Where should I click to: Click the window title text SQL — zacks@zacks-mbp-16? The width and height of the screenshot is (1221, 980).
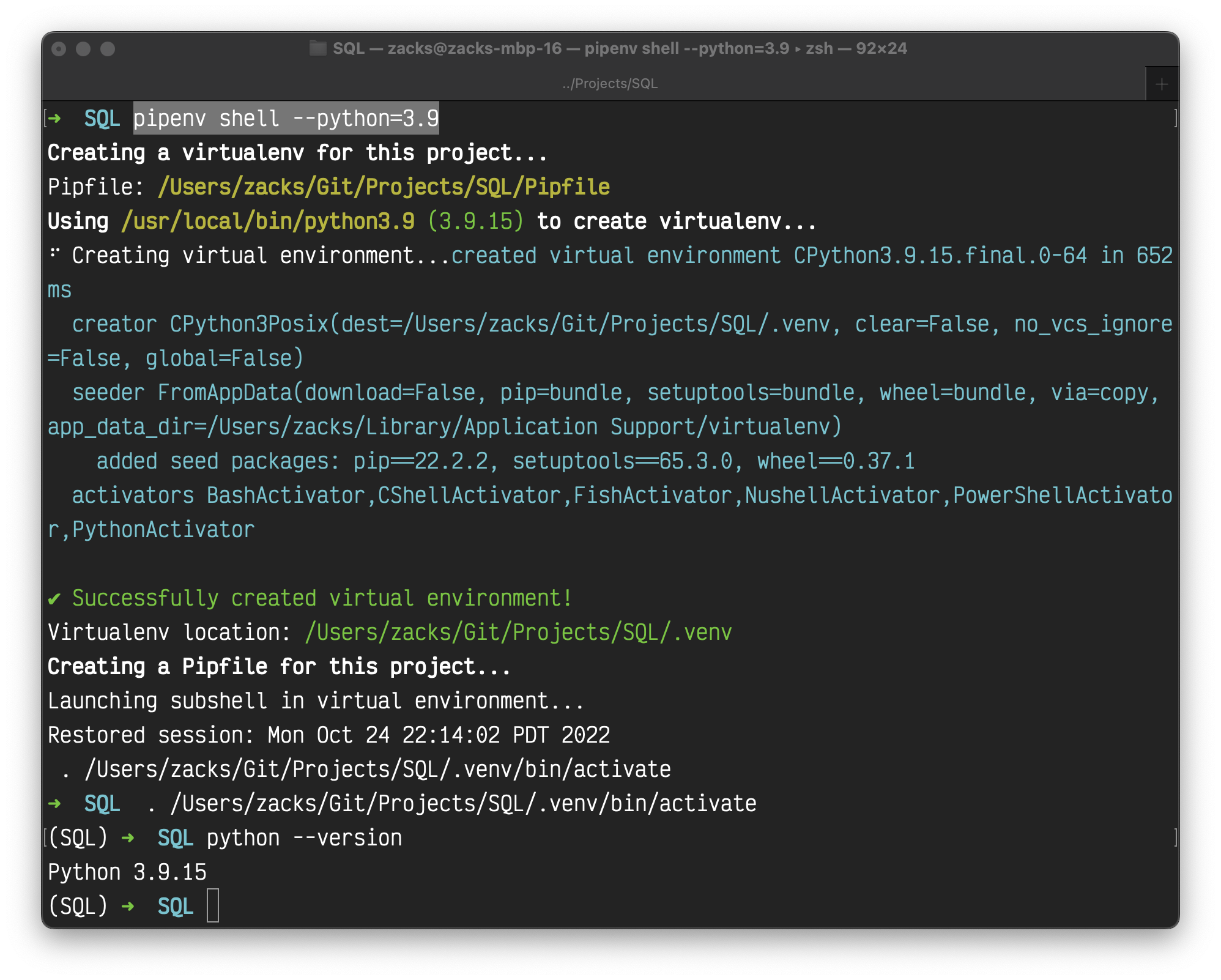click(x=447, y=48)
